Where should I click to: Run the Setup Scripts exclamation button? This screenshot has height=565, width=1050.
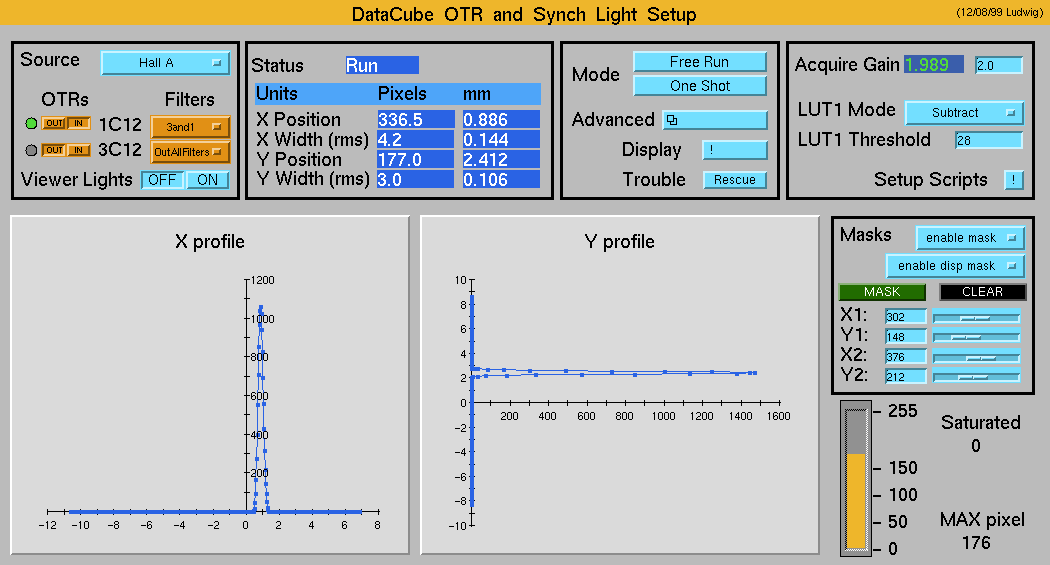click(x=1013, y=180)
